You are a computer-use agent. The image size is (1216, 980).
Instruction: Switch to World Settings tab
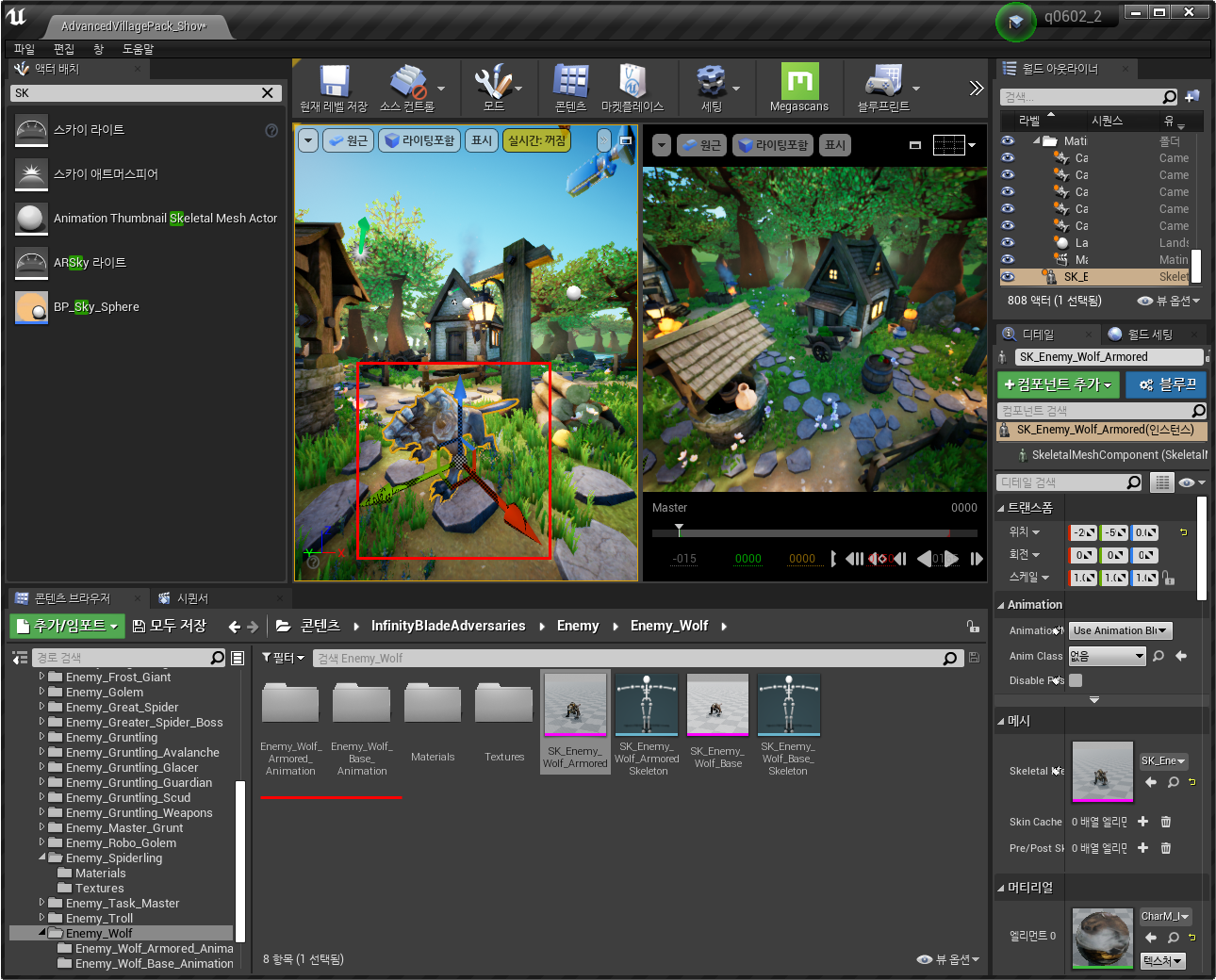coord(1150,335)
